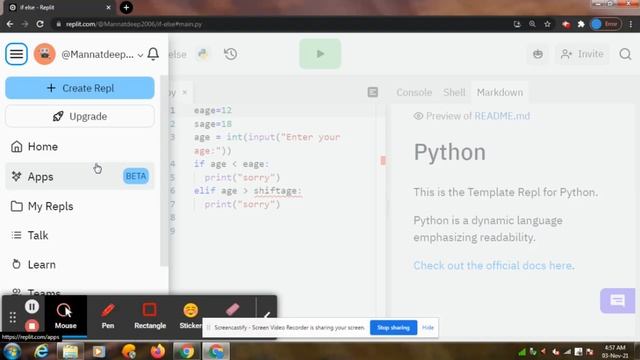Click the error marker in editor scrollbar
Viewport: 640px width, 360px height.
click(383, 160)
